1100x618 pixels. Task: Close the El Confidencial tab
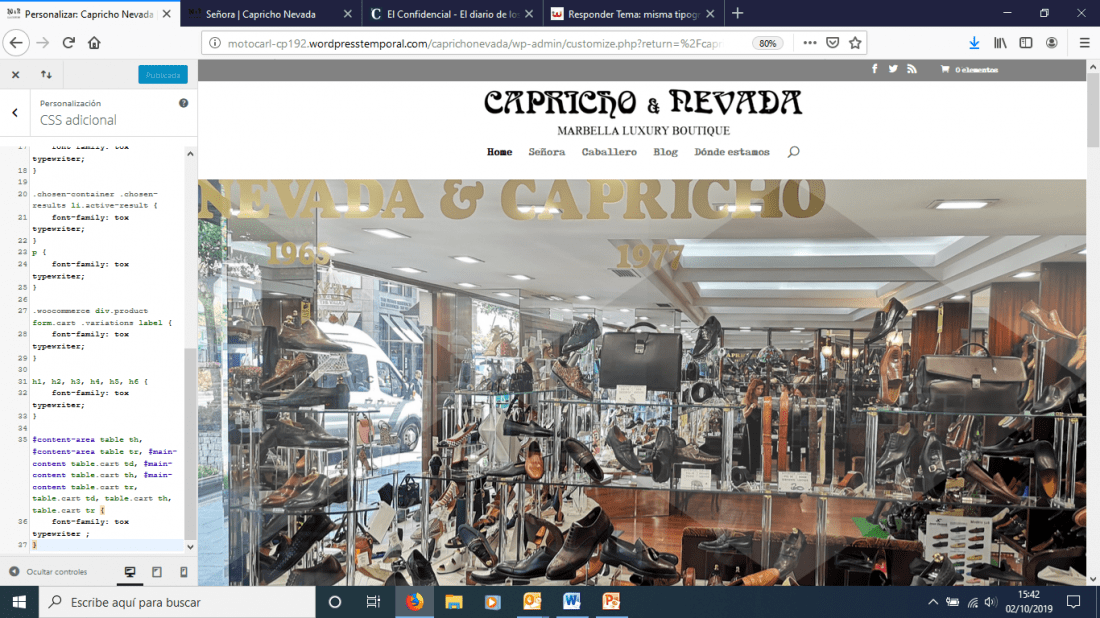[x=529, y=13]
